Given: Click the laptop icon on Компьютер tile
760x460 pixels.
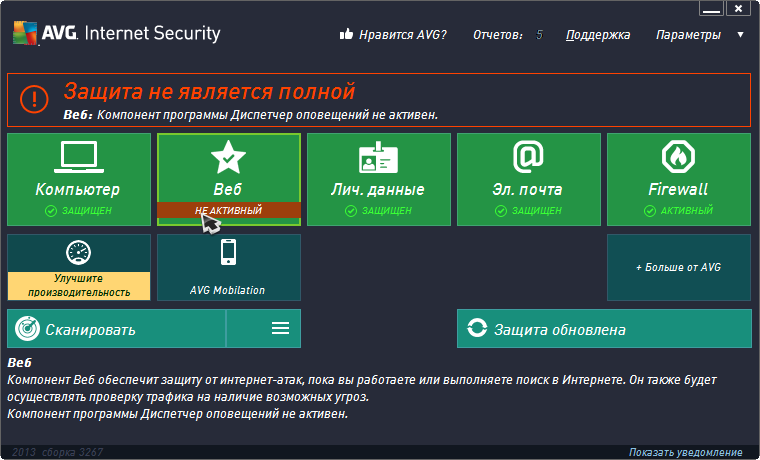Looking at the screenshot, I should [79, 157].
